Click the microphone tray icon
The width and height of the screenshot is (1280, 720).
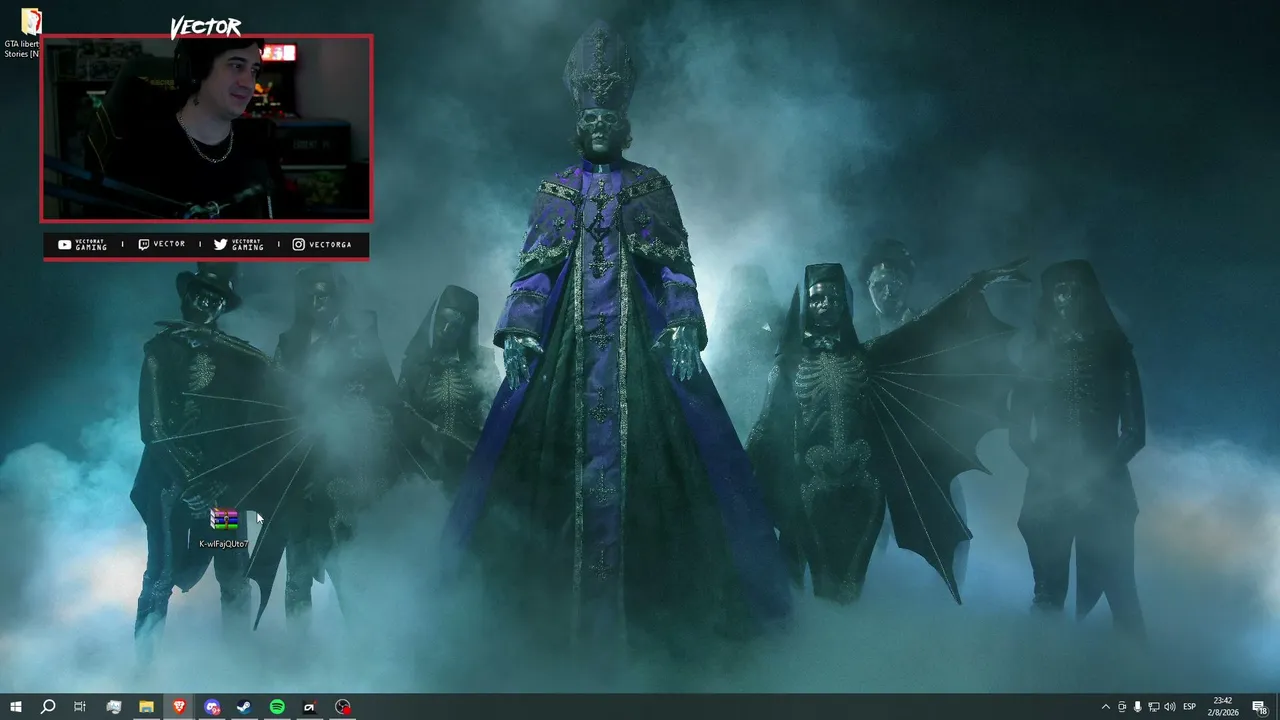tap(1138, 707)
